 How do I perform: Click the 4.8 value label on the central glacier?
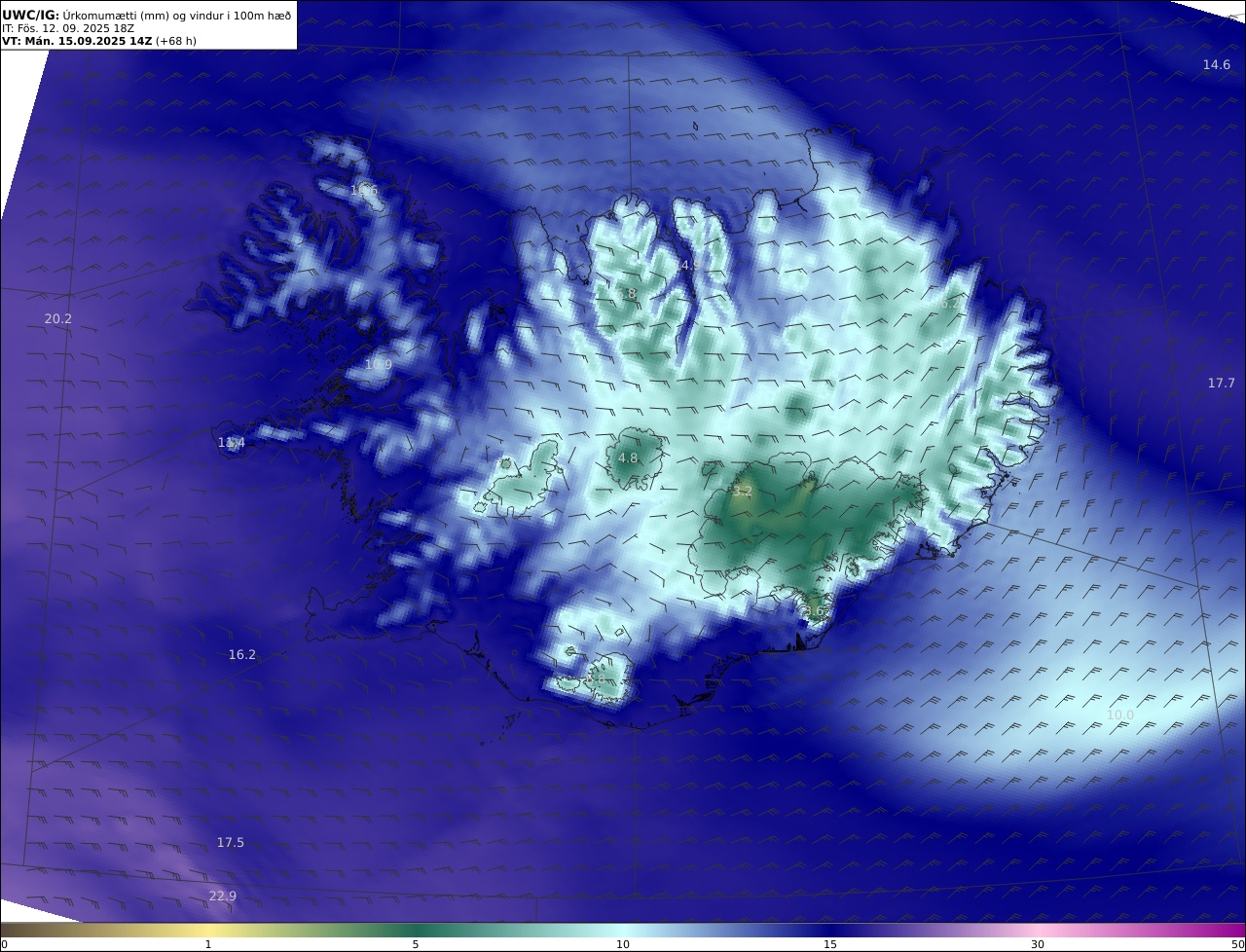click(x=628, y=458)
